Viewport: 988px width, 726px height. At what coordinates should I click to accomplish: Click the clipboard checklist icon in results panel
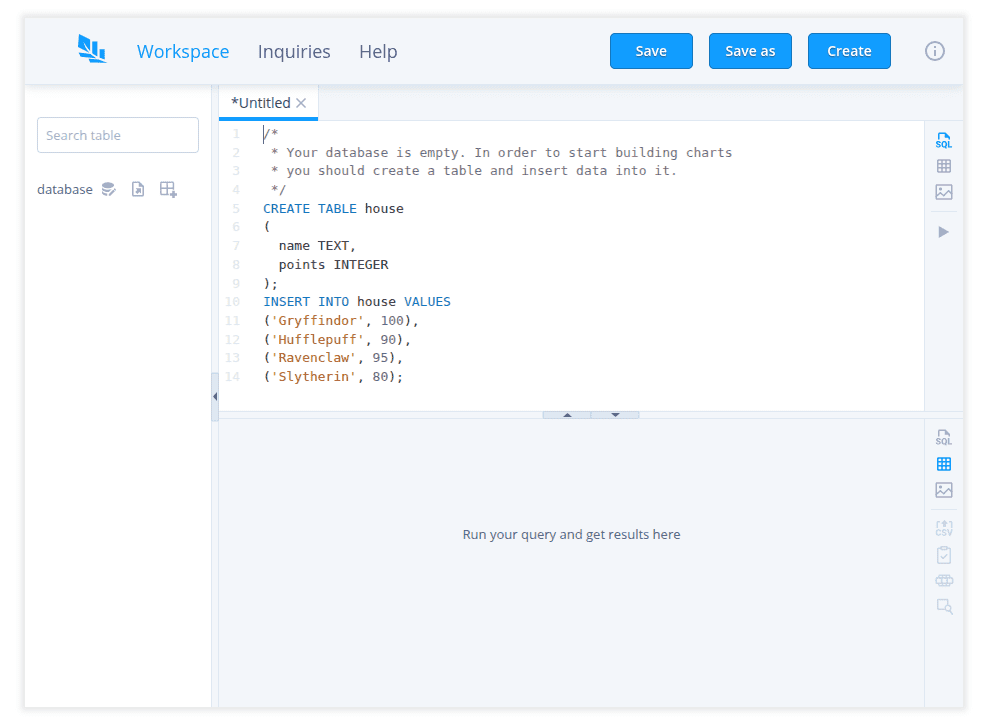click(x=943, y=554)
